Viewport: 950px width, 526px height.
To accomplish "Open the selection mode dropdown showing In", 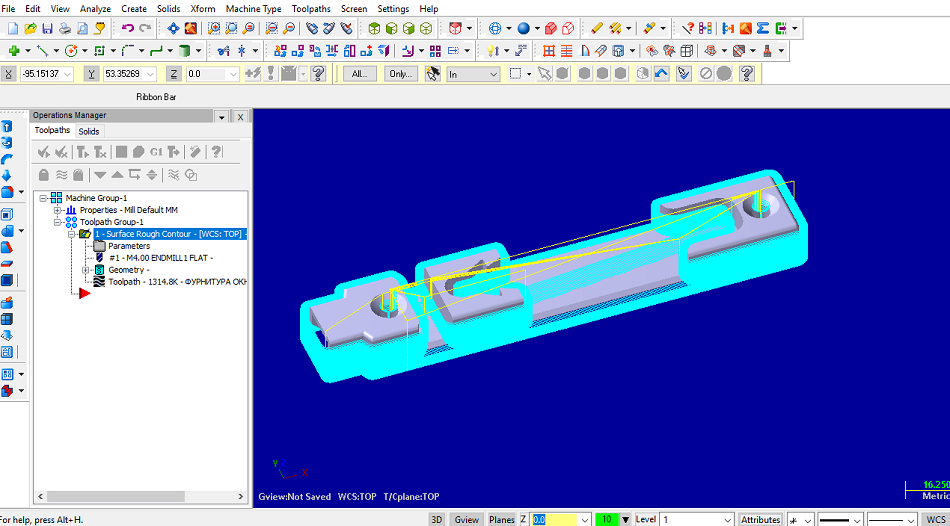I will point(473,74).
